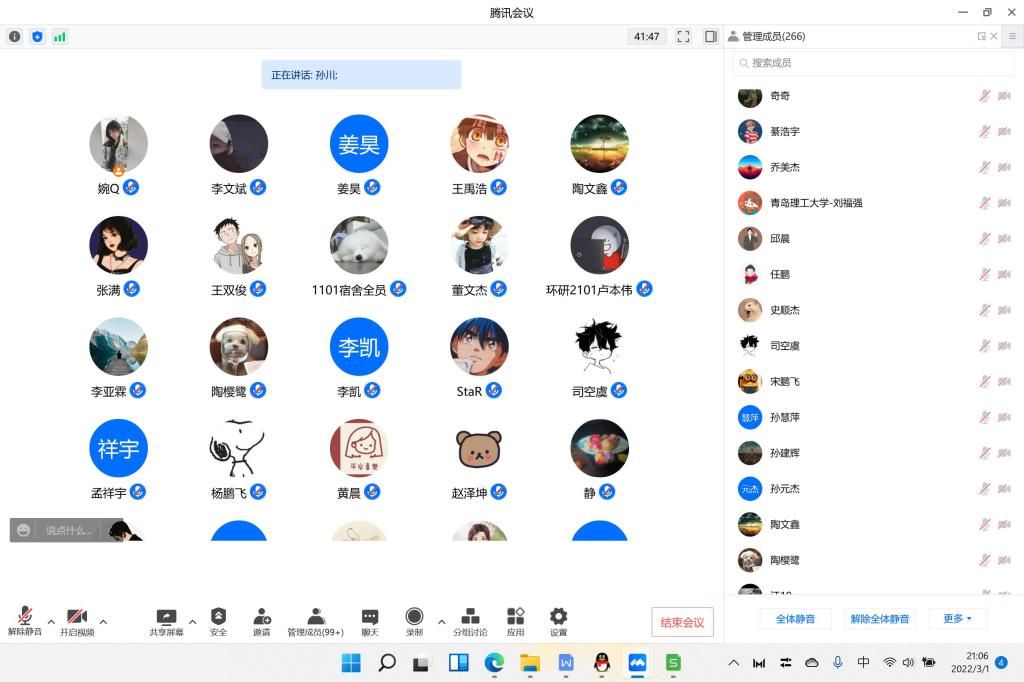Toggle the microphone for member 奇奇
Viewport: 1024px width, 682px height.
click(984, 96)
